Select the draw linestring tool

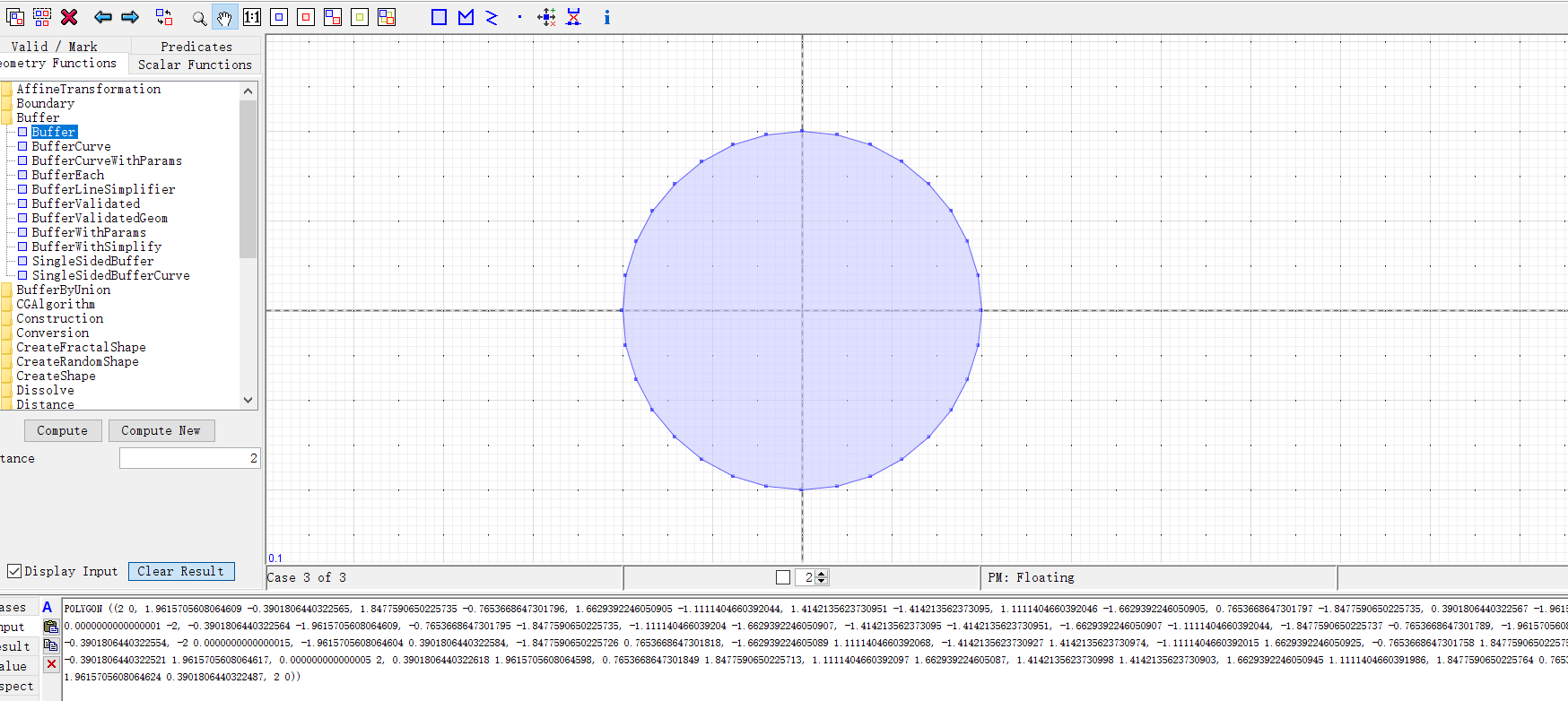[492, 17]
